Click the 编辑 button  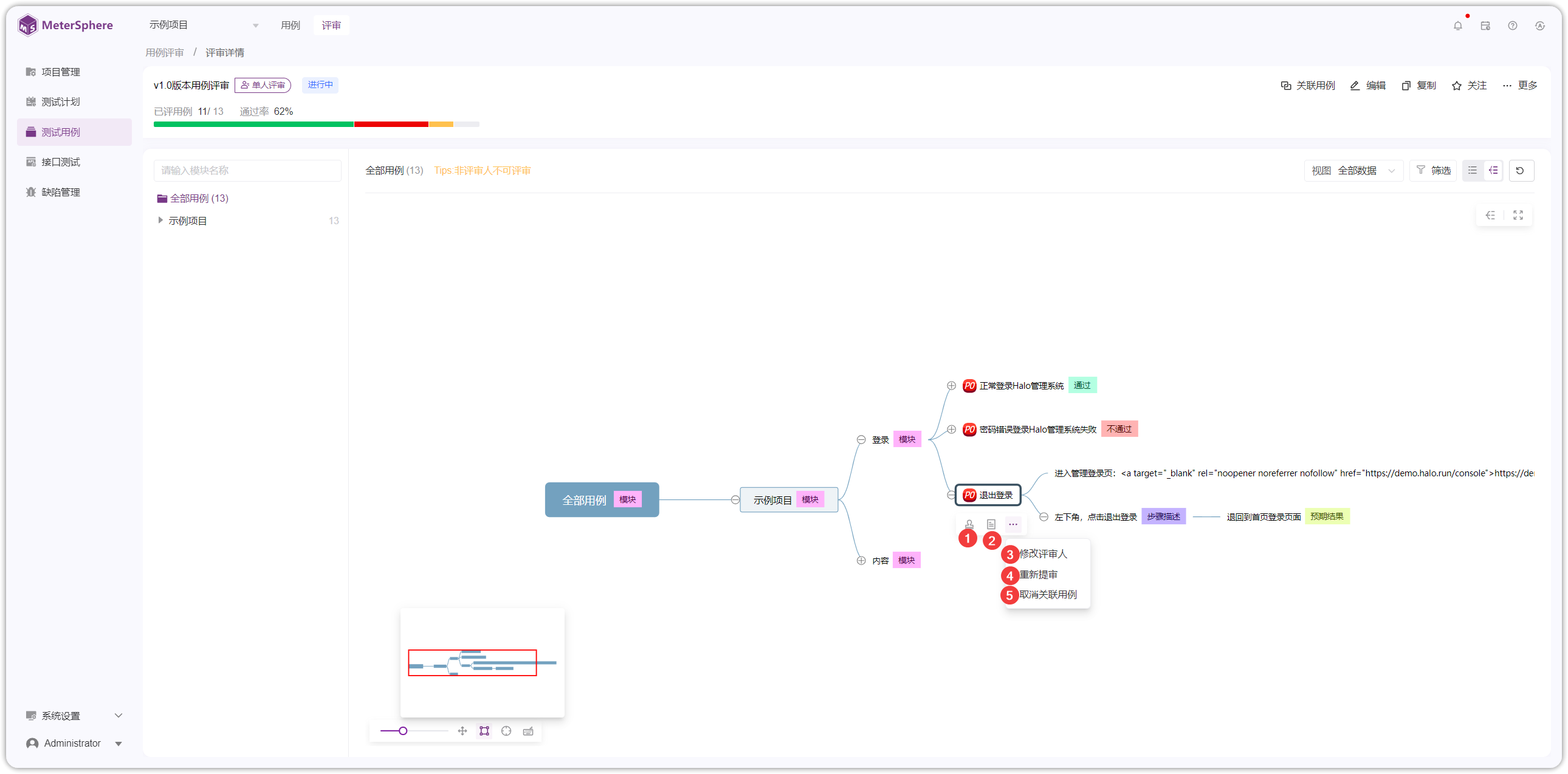(1367, 85)
